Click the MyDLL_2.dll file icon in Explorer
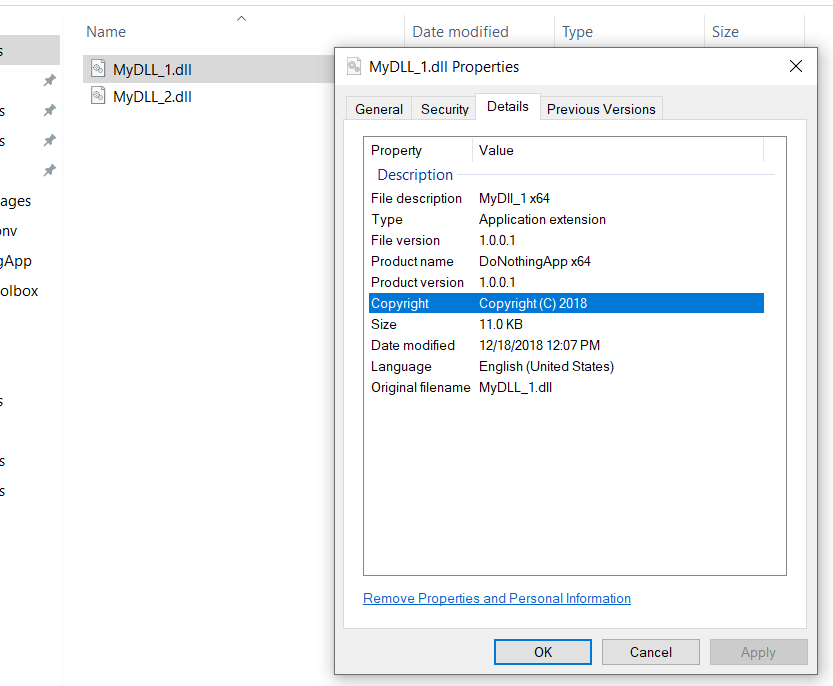 pyautogui.click(x=98, y=96)
